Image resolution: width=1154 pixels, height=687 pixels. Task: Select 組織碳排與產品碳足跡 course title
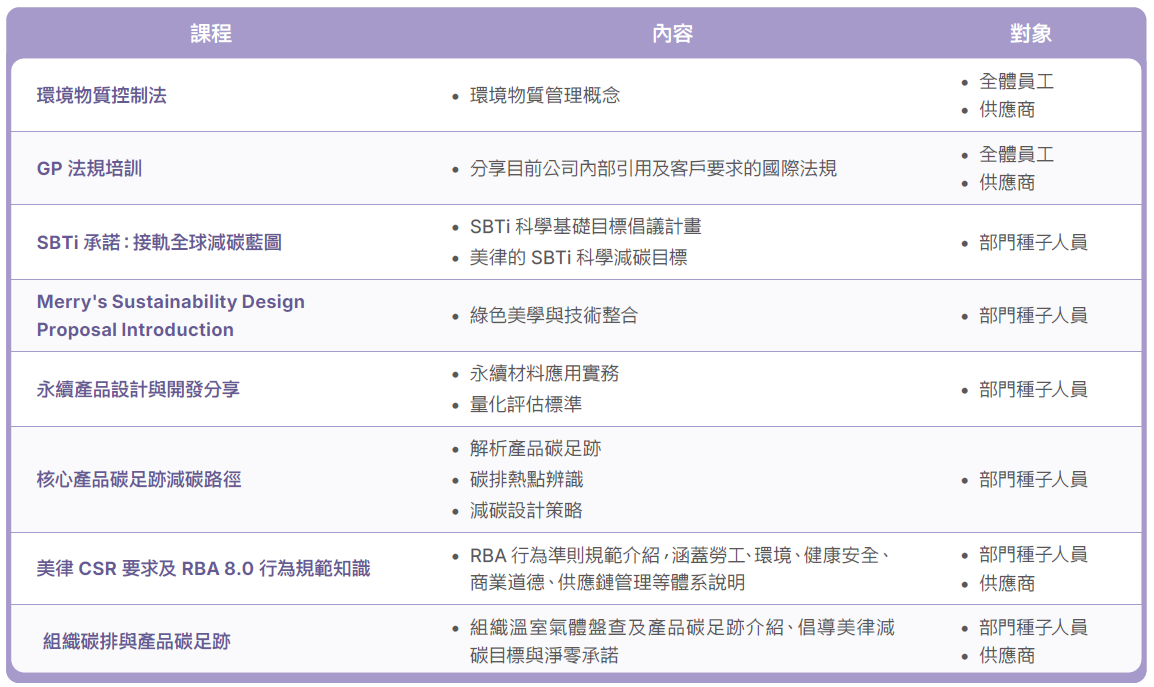tap(137, 641)
